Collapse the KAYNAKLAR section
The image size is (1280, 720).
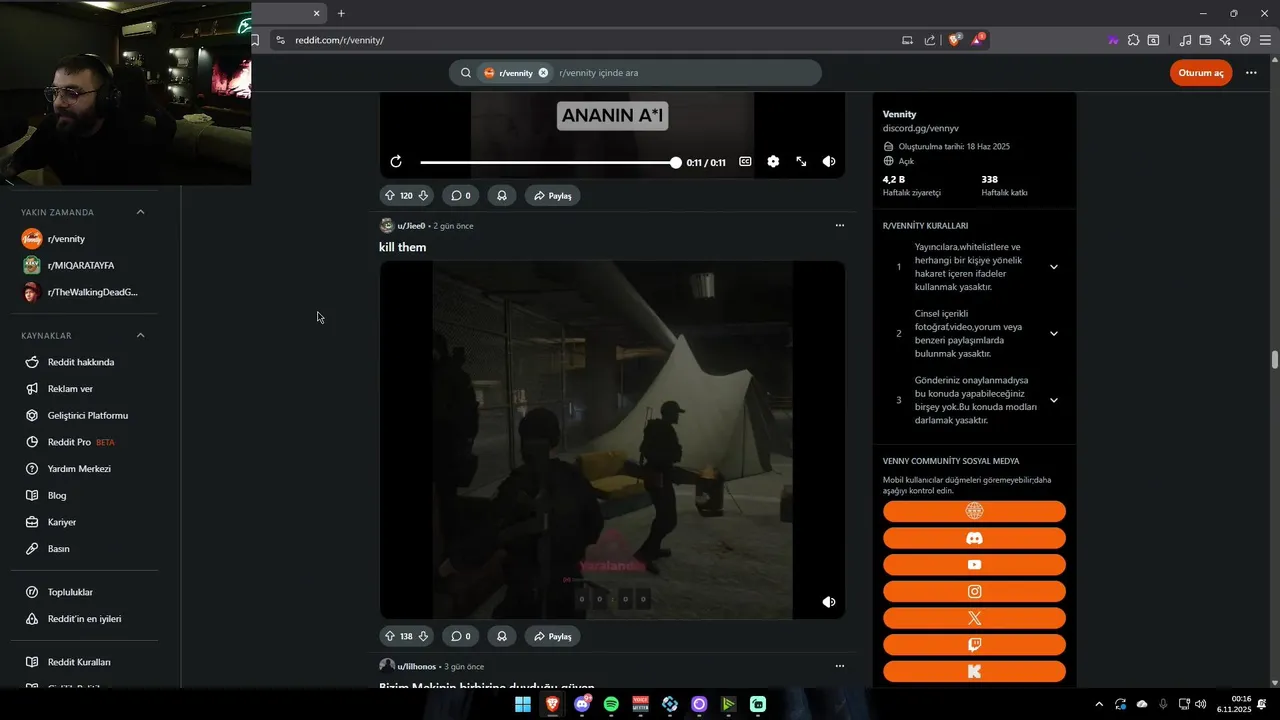click(x=140, y=336)
